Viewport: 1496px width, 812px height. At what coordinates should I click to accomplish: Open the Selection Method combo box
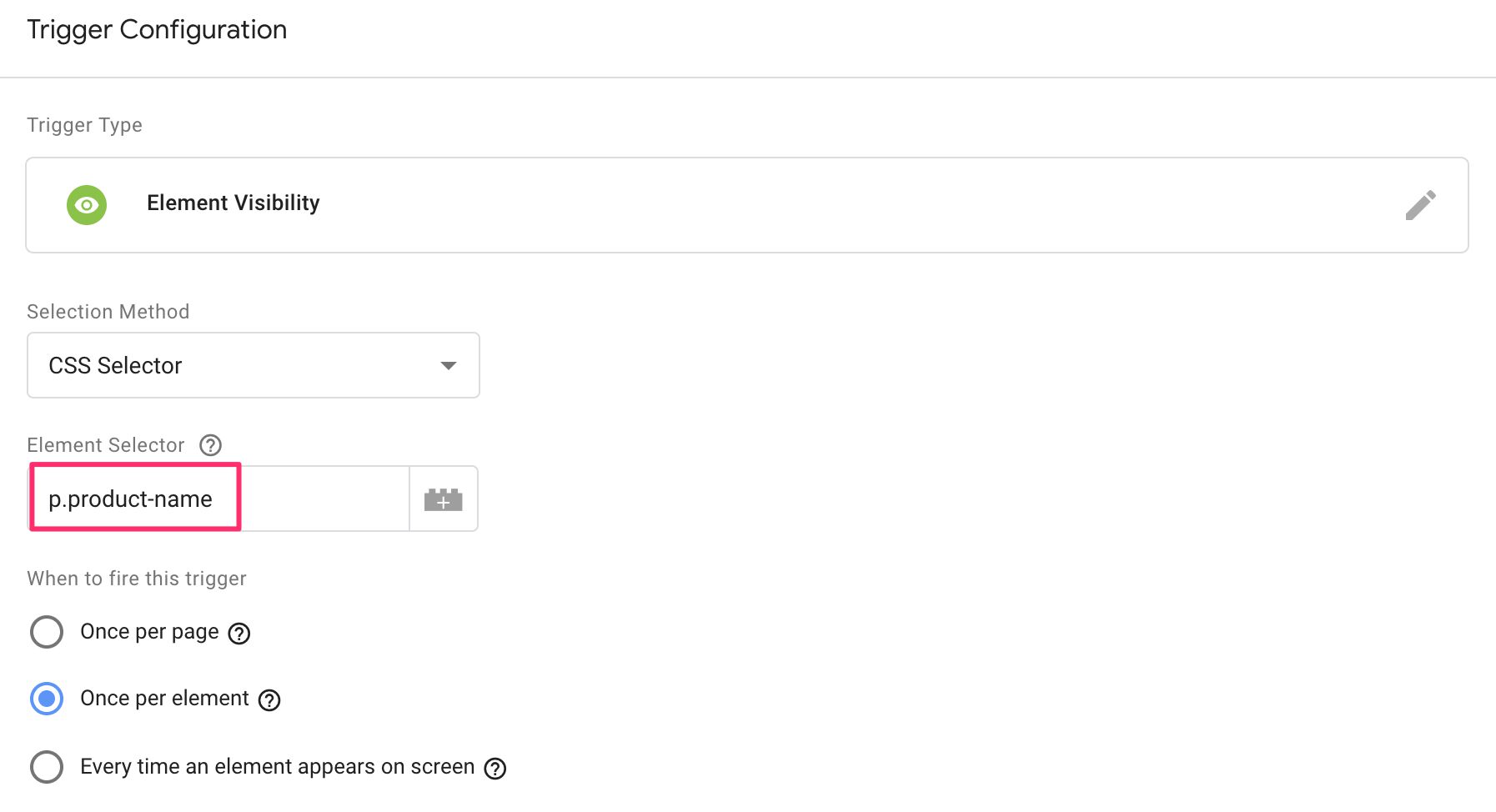point(254,365)
